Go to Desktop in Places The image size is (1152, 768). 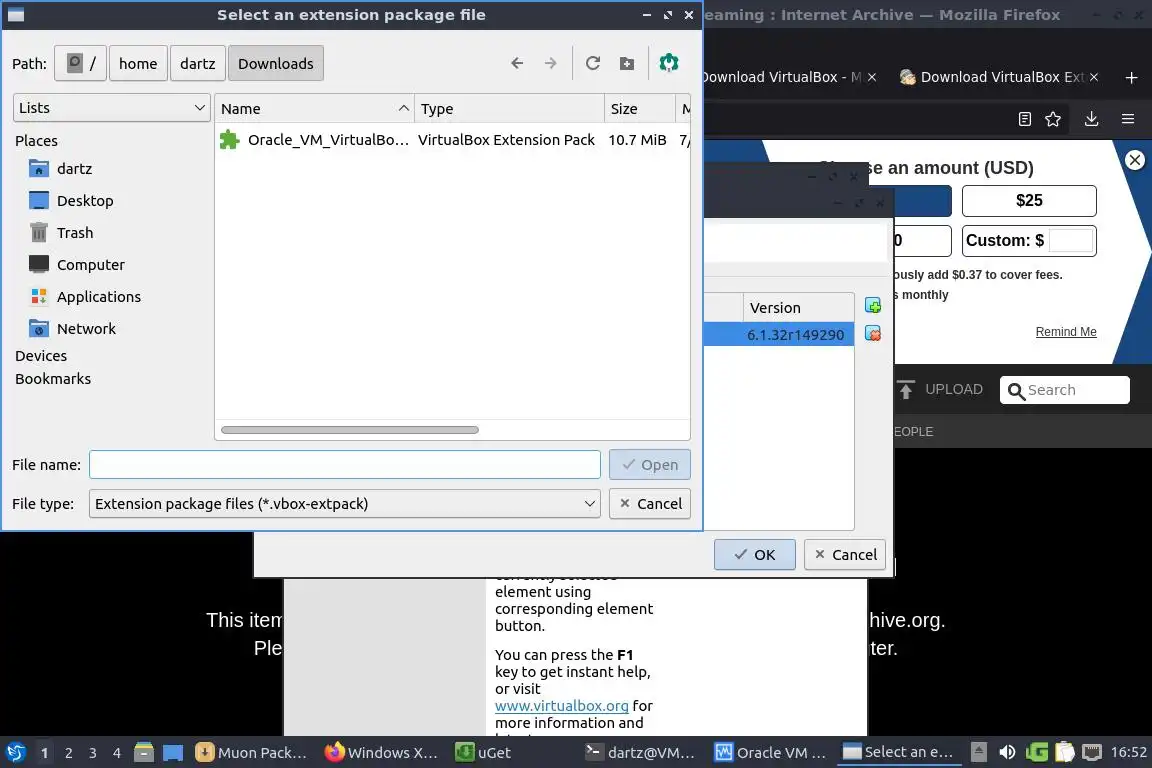click(x=84, y=201)
